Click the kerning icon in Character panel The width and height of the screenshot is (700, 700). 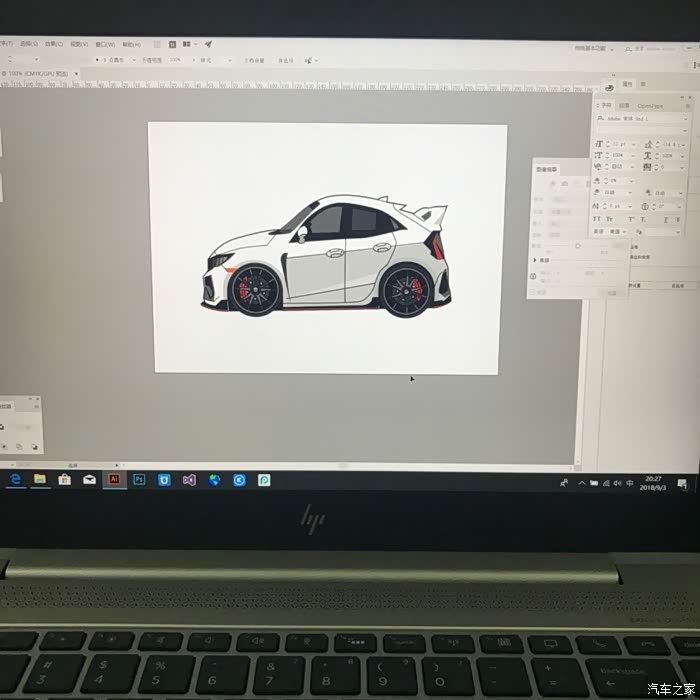coord(598,167)
